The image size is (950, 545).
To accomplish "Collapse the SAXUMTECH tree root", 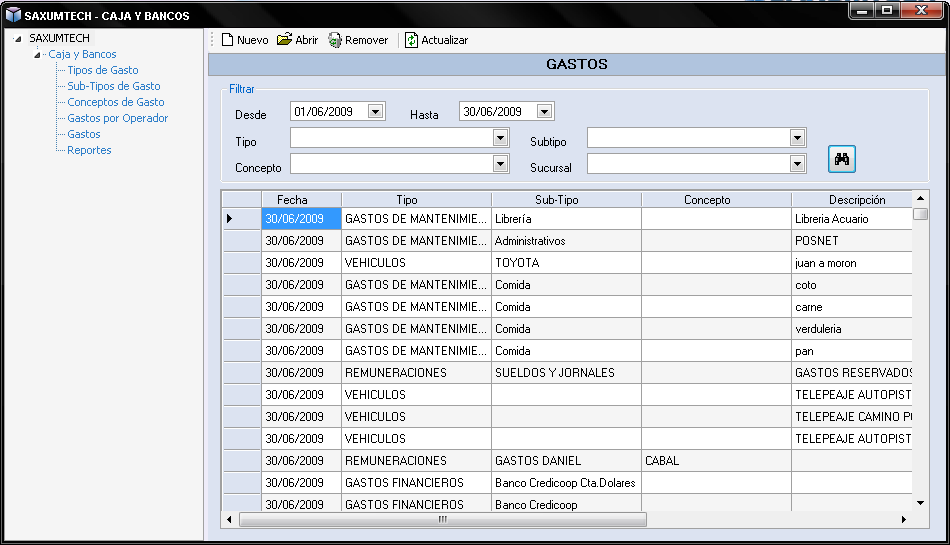I will point(18,39).
